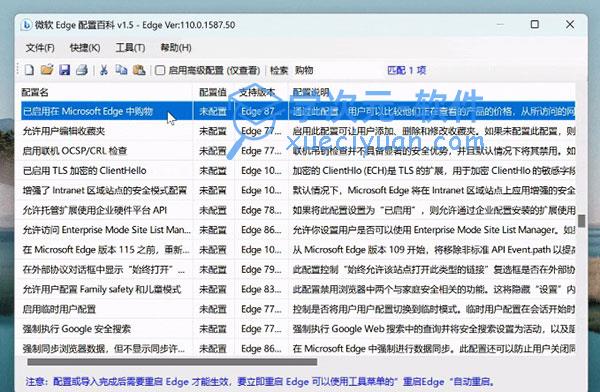Select the 强制执行 Google 安全搜索 row
This screenshot has height=392, width=600.
coord(295,329)
